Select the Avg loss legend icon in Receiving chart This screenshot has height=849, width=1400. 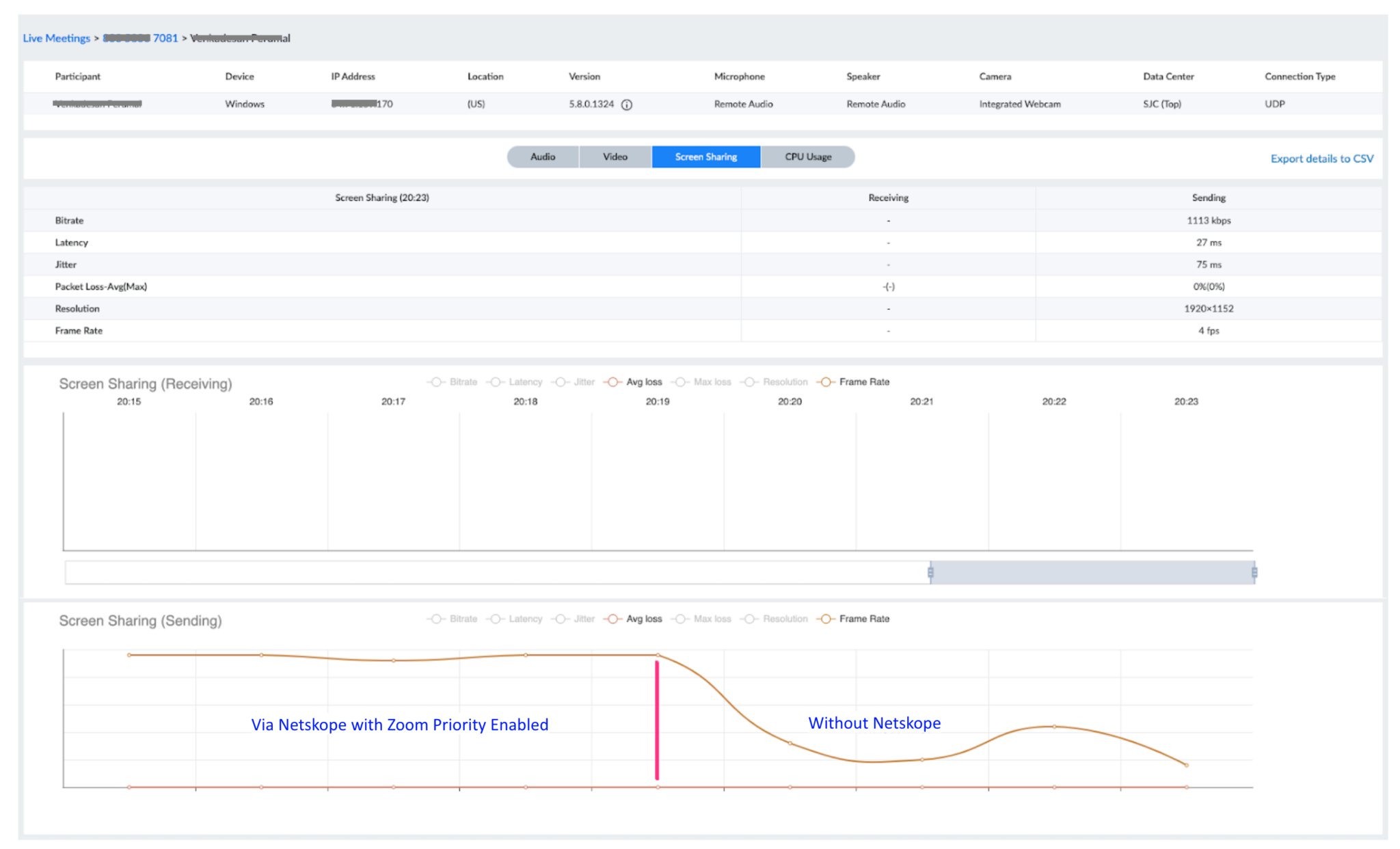point(613,381)
